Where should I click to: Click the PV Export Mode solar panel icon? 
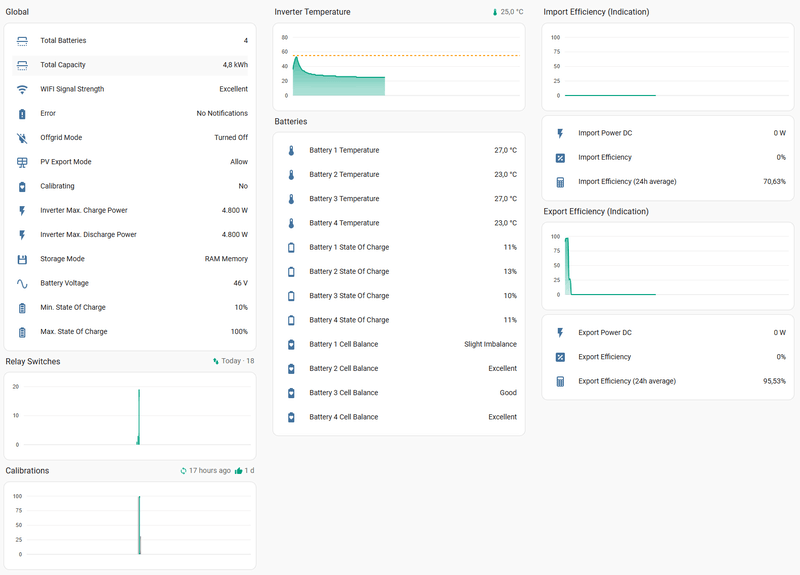pos(22,162)
